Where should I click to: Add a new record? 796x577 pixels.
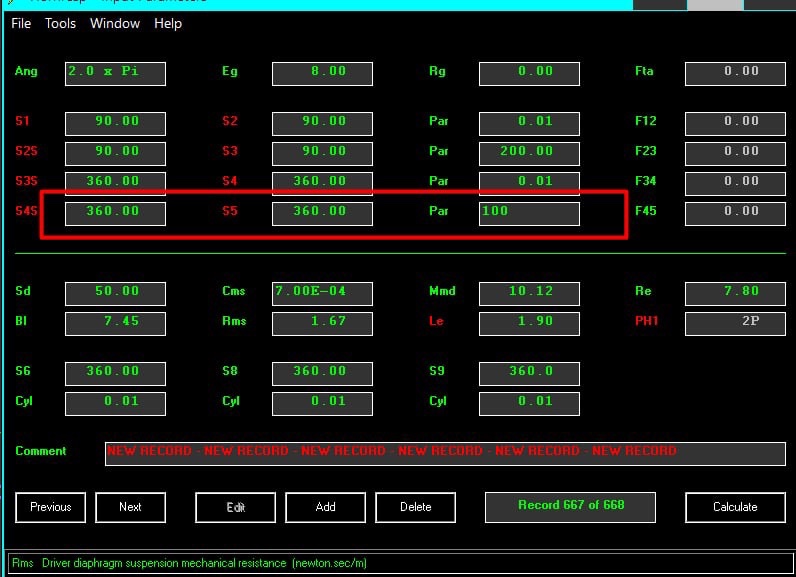(x=325, y=507)
